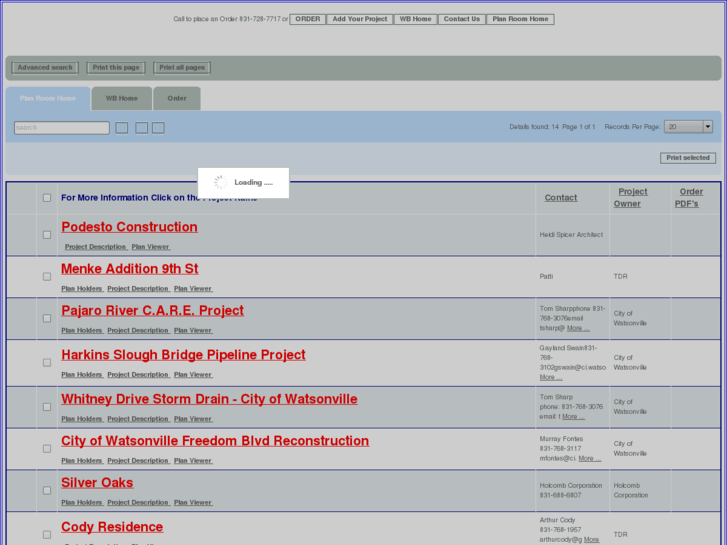Open Project Description for Menke Addition

pyautogui.click(x=138, y=289)
